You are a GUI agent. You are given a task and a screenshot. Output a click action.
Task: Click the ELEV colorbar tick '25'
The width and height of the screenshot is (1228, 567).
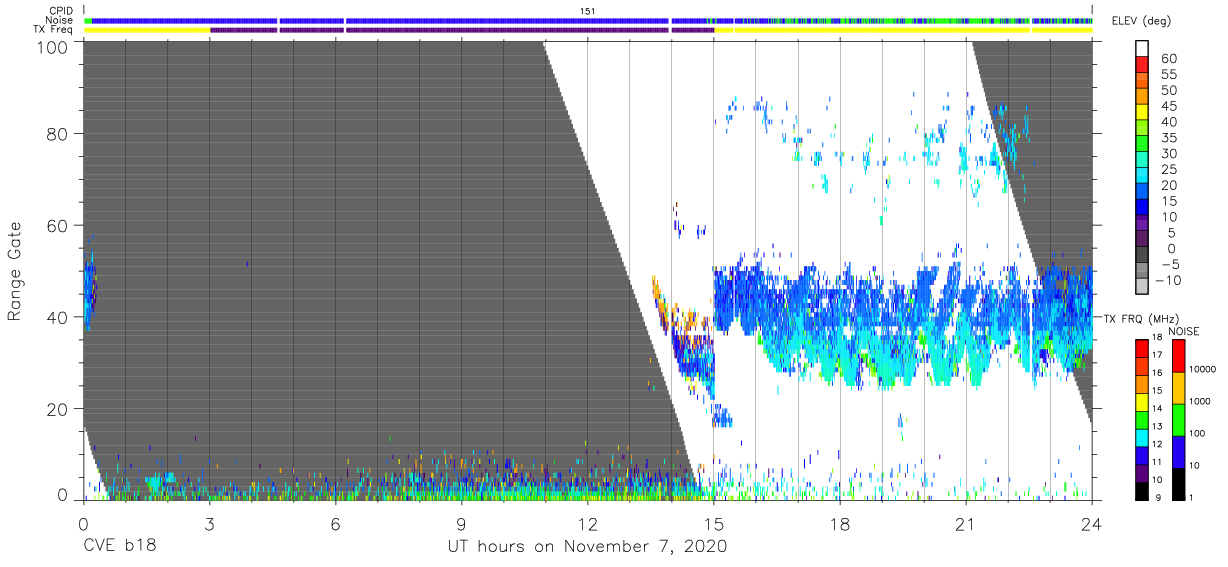coord(1168,169)
